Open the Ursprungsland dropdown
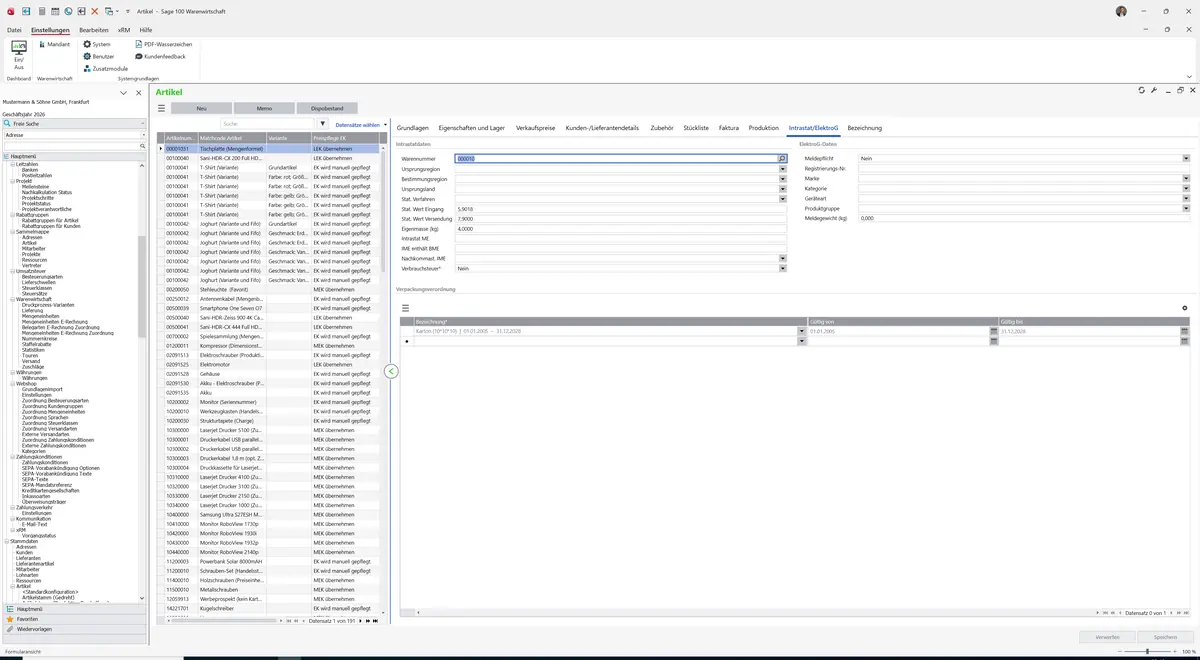Screen dimensions: 1200x660 783,189
